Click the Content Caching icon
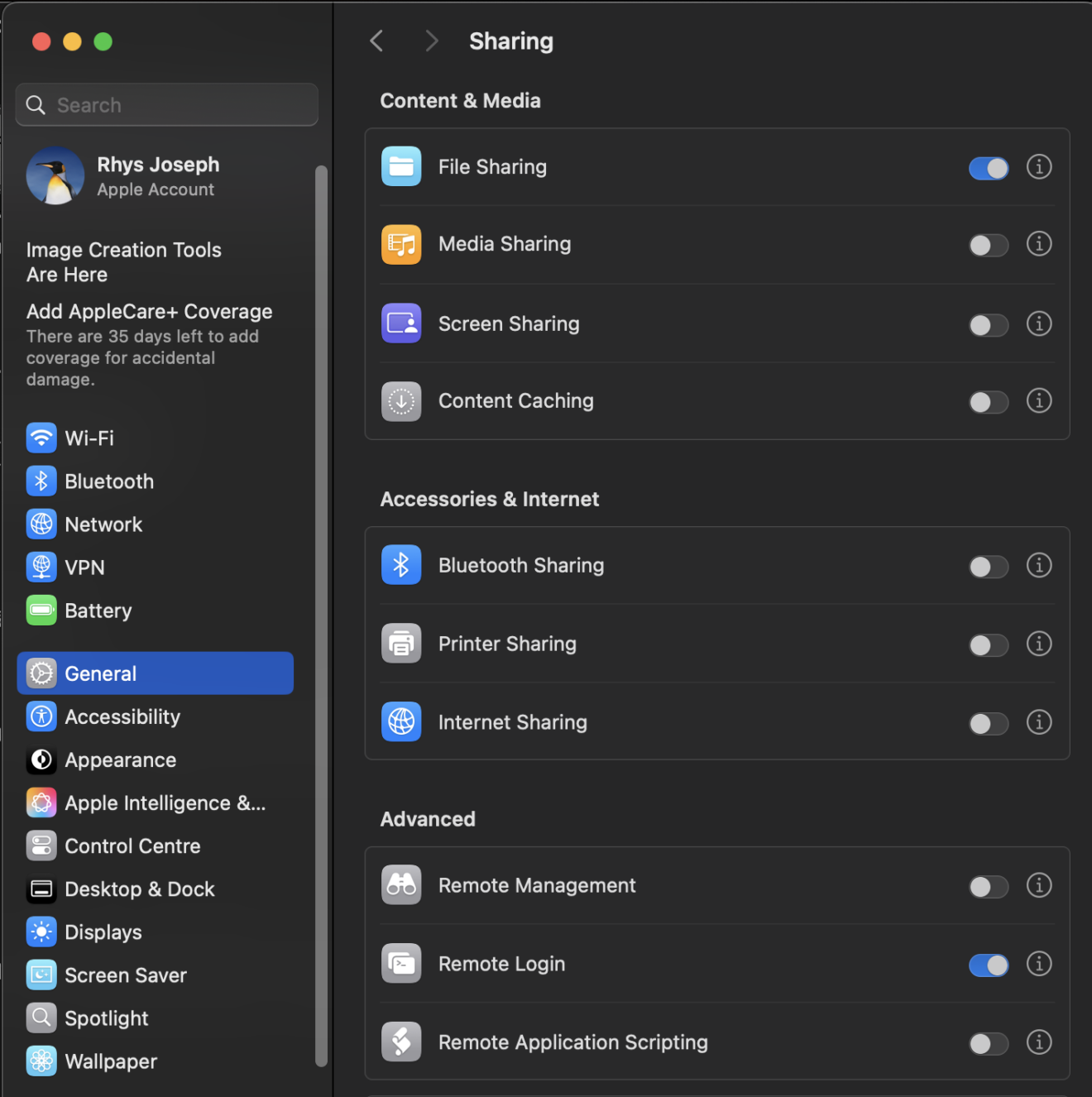1092x1097 pixels. [401, 401]
